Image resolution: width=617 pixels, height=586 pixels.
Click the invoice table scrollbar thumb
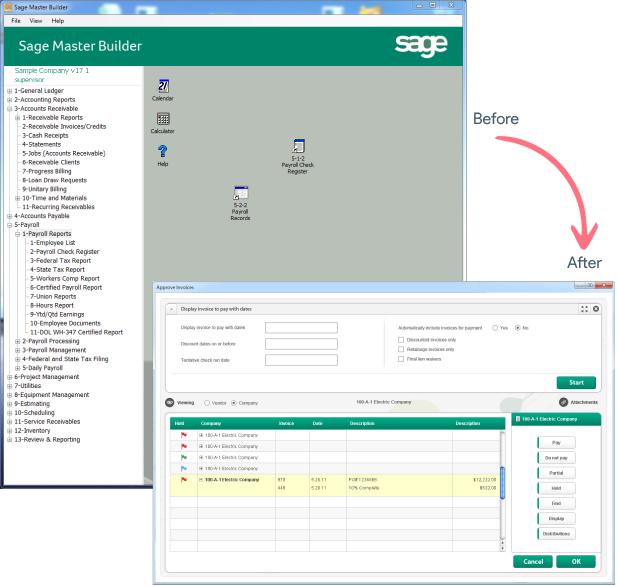click(x=502, y=483)
